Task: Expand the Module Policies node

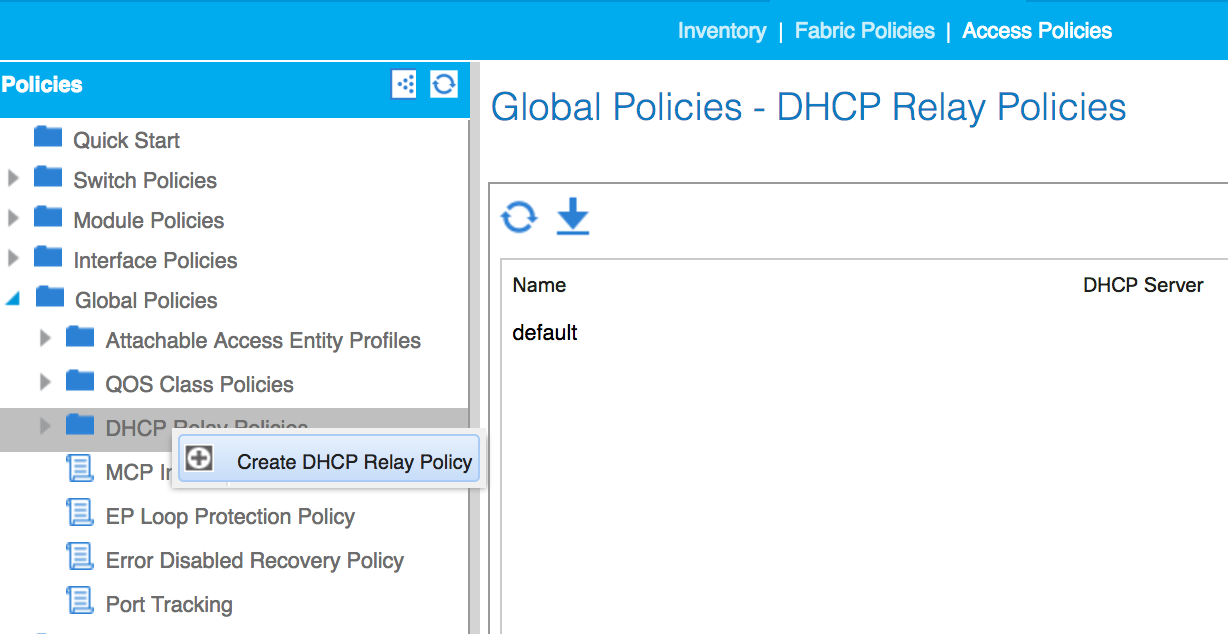Action: 13,219
